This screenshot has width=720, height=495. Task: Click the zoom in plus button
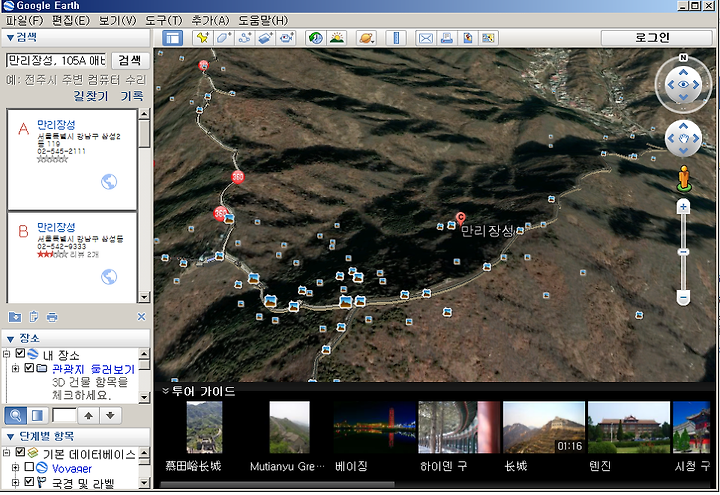click(x=683, y=207)
